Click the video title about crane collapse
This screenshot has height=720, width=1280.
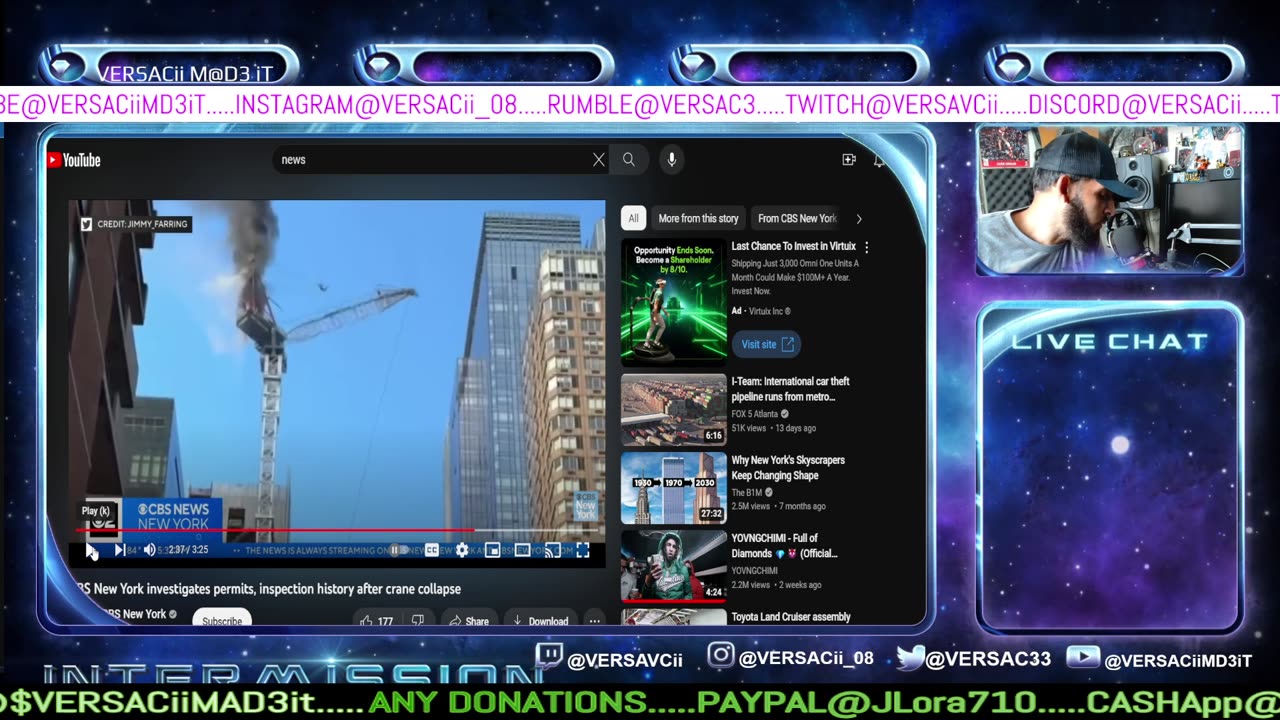[x=269, y=589]
